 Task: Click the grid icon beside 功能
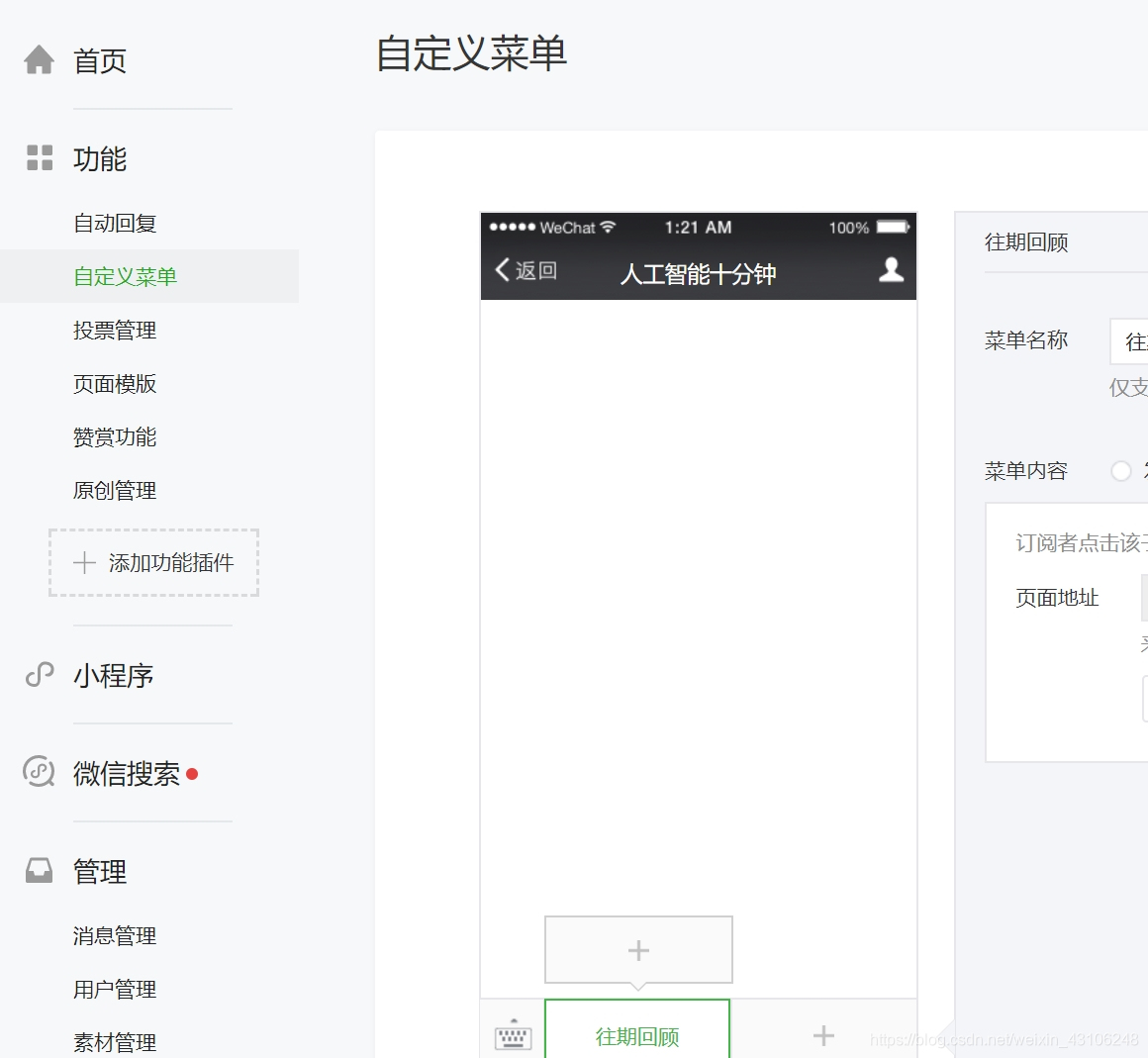(40, 157)
